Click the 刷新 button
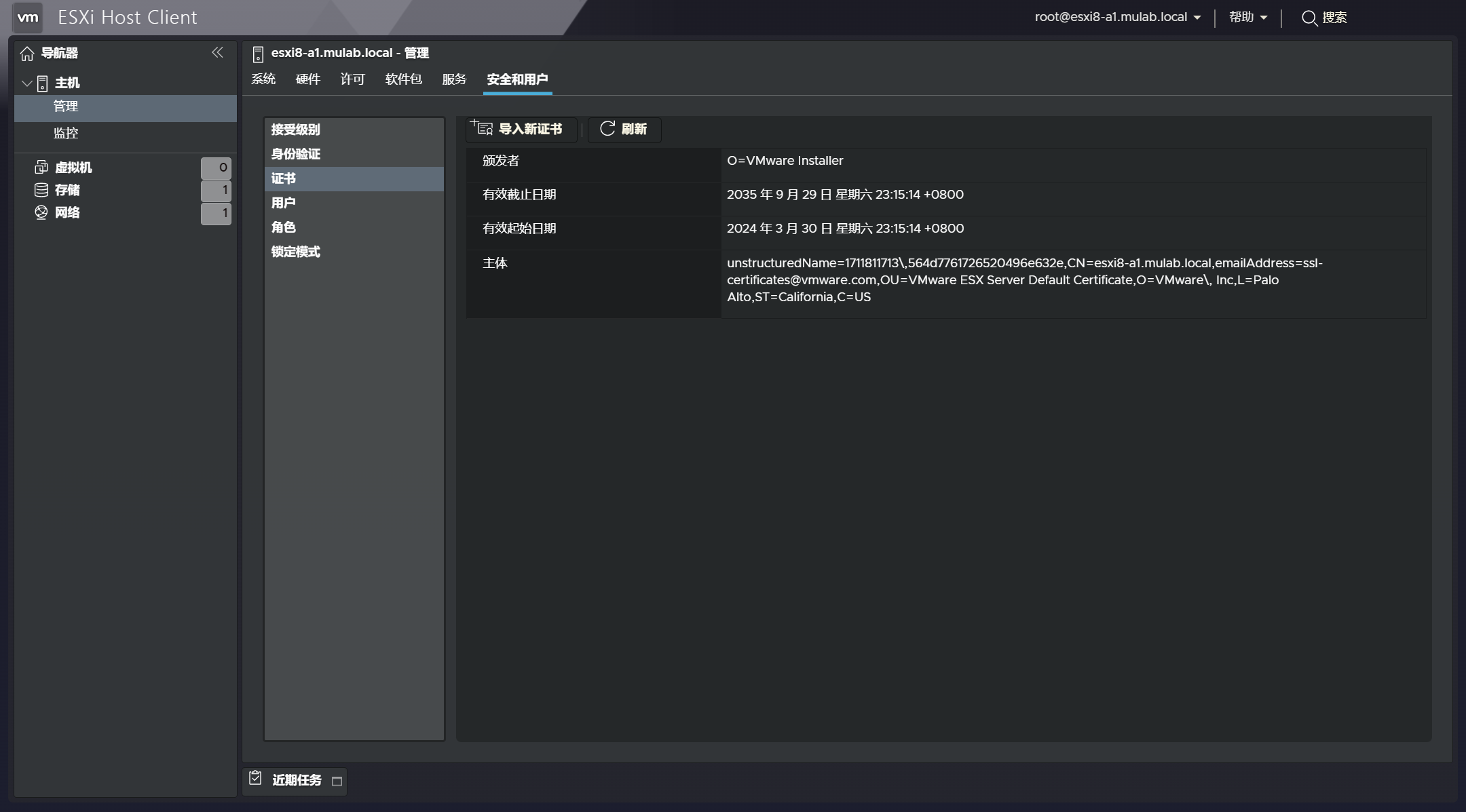1466x812 pixels. pos(624,129)
